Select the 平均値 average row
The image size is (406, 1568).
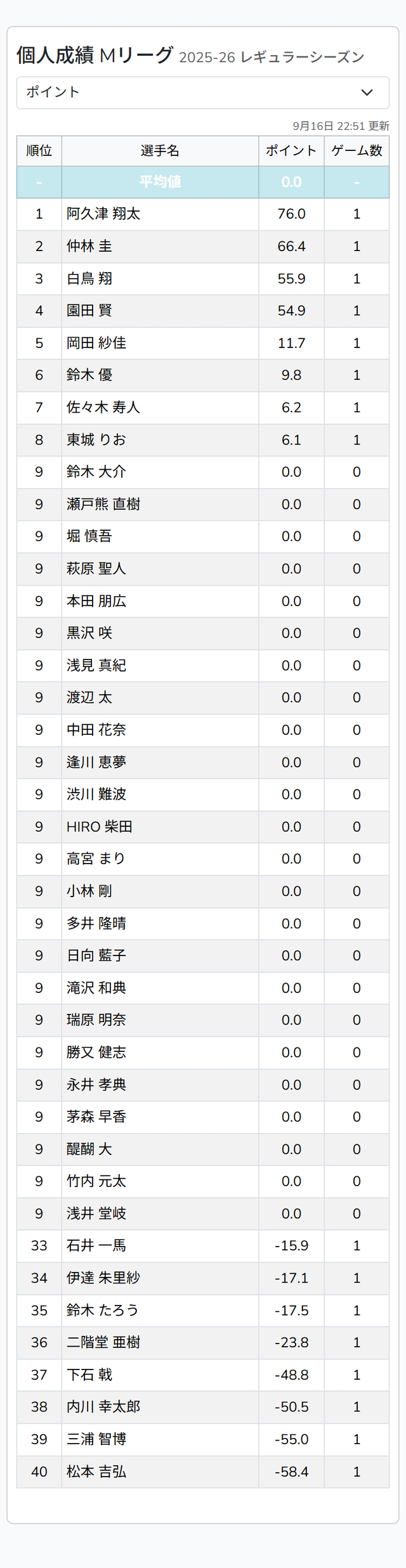203,182
